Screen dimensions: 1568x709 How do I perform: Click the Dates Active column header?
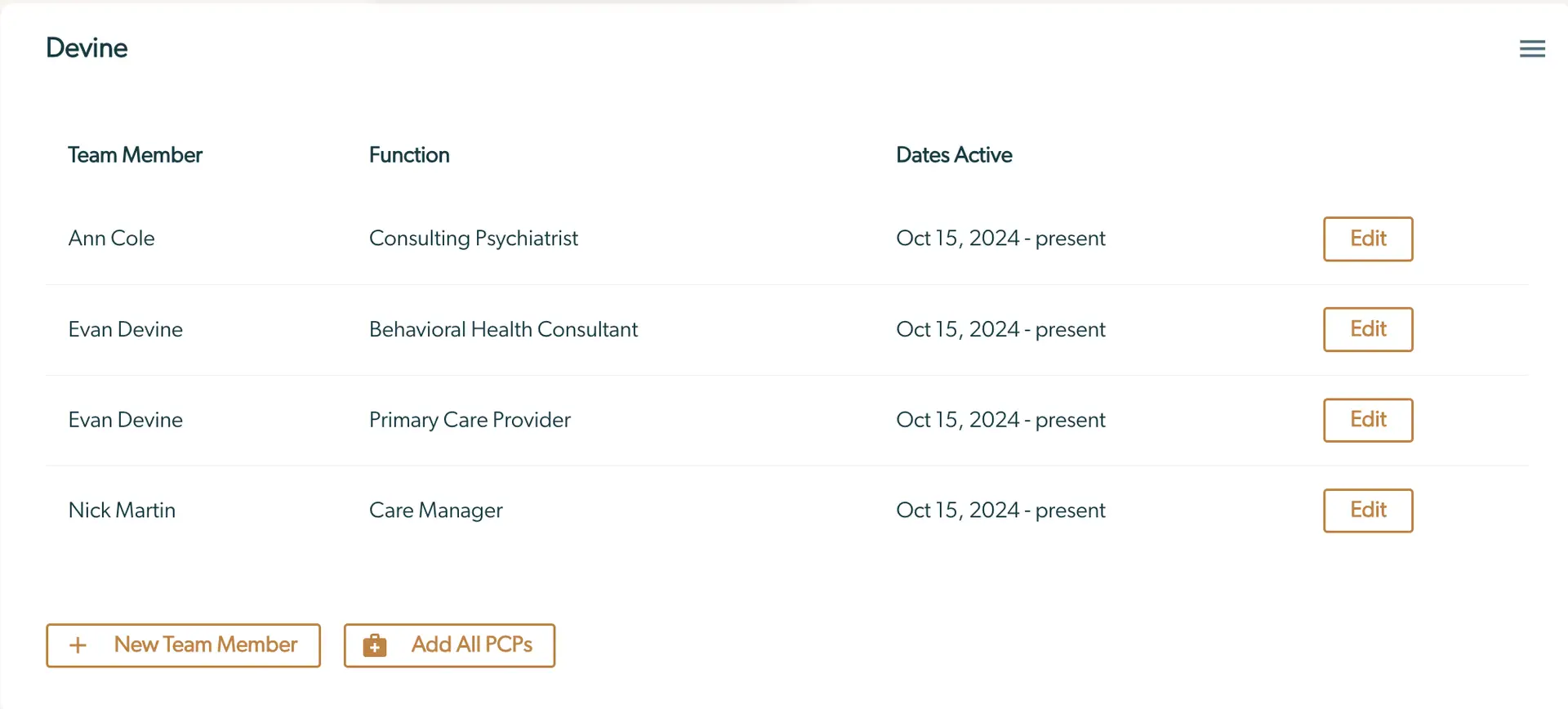(x=954, y=155)
